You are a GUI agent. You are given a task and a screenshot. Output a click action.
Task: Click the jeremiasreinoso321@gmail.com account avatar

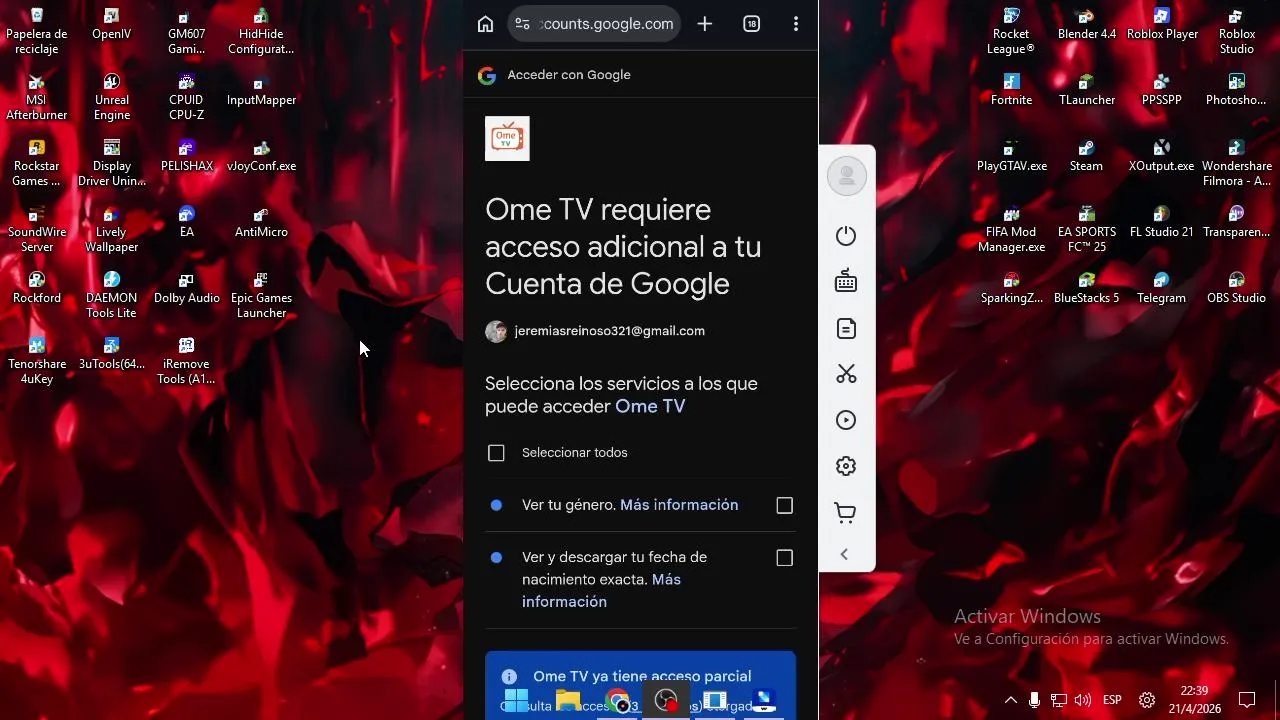coord(496,332)
